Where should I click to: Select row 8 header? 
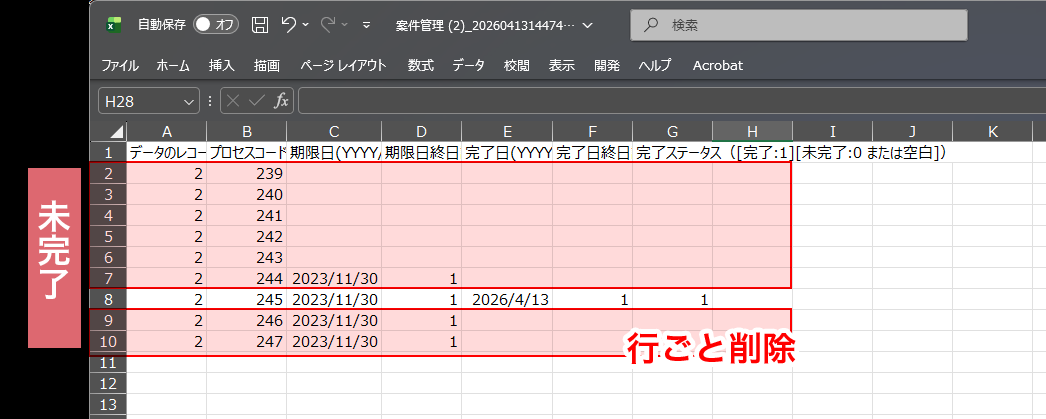(x=107, y=300)
